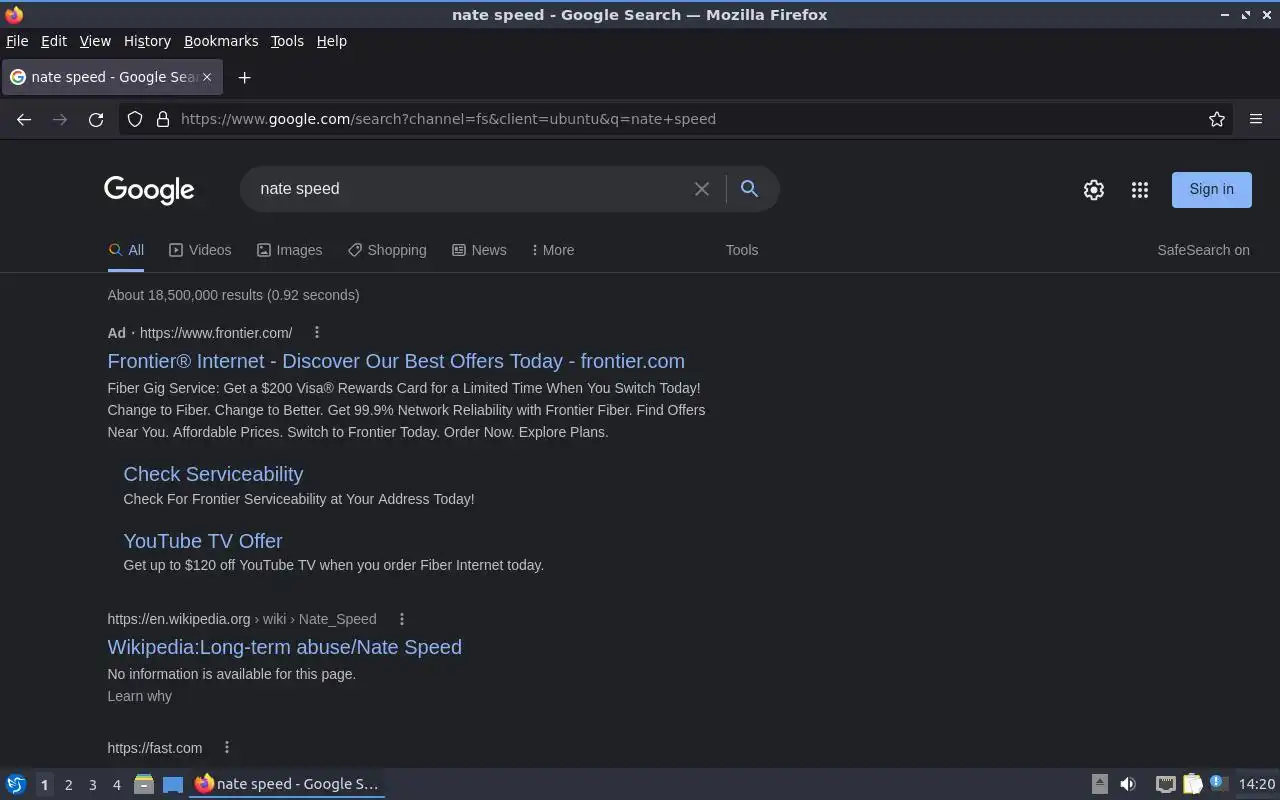Open the Check Serviceability link
Viewport: 1280px width, 800px height.
pos(213,474)
